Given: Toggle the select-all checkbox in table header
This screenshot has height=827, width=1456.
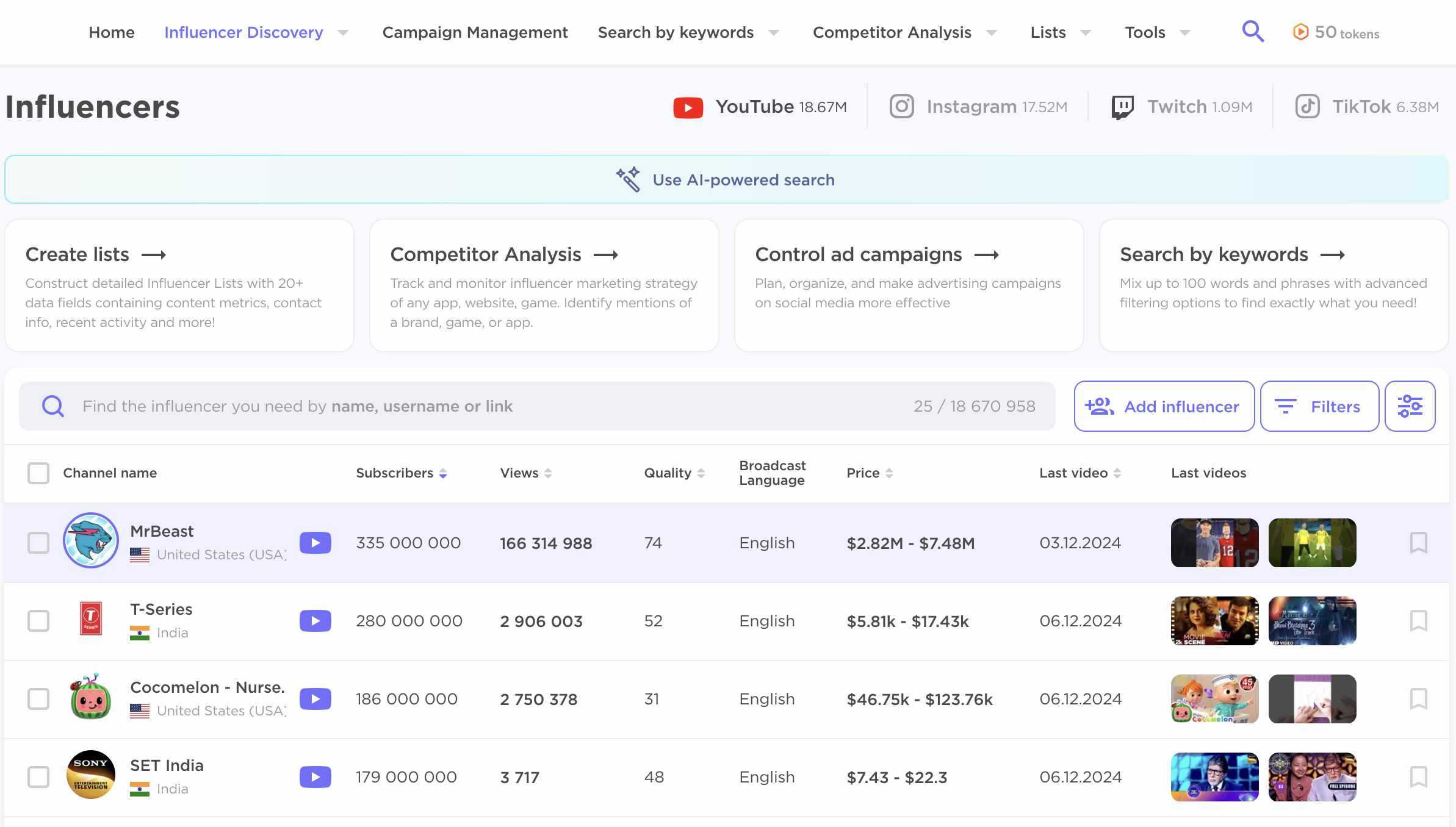Looking at the screenshot, I should pos(38,473).
